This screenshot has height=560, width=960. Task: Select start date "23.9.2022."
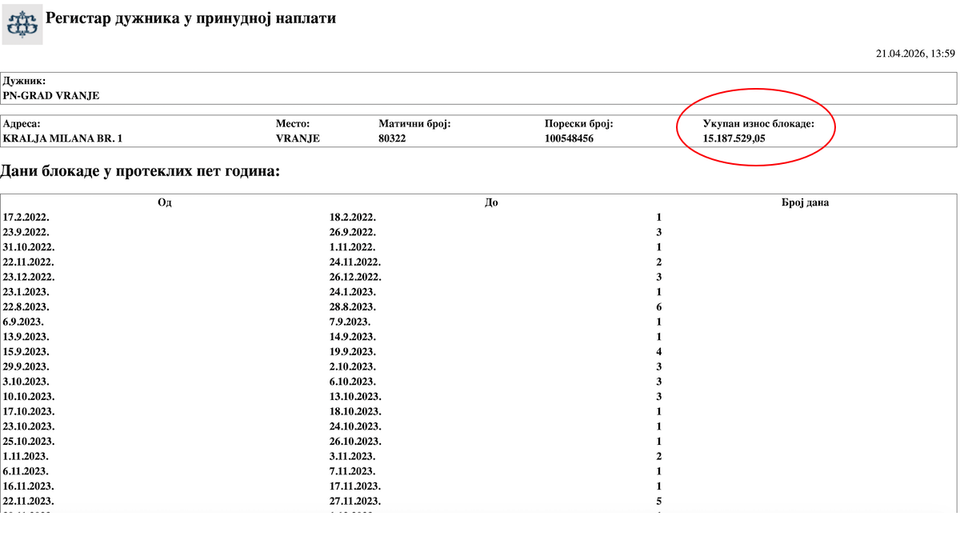click(26, 233)
